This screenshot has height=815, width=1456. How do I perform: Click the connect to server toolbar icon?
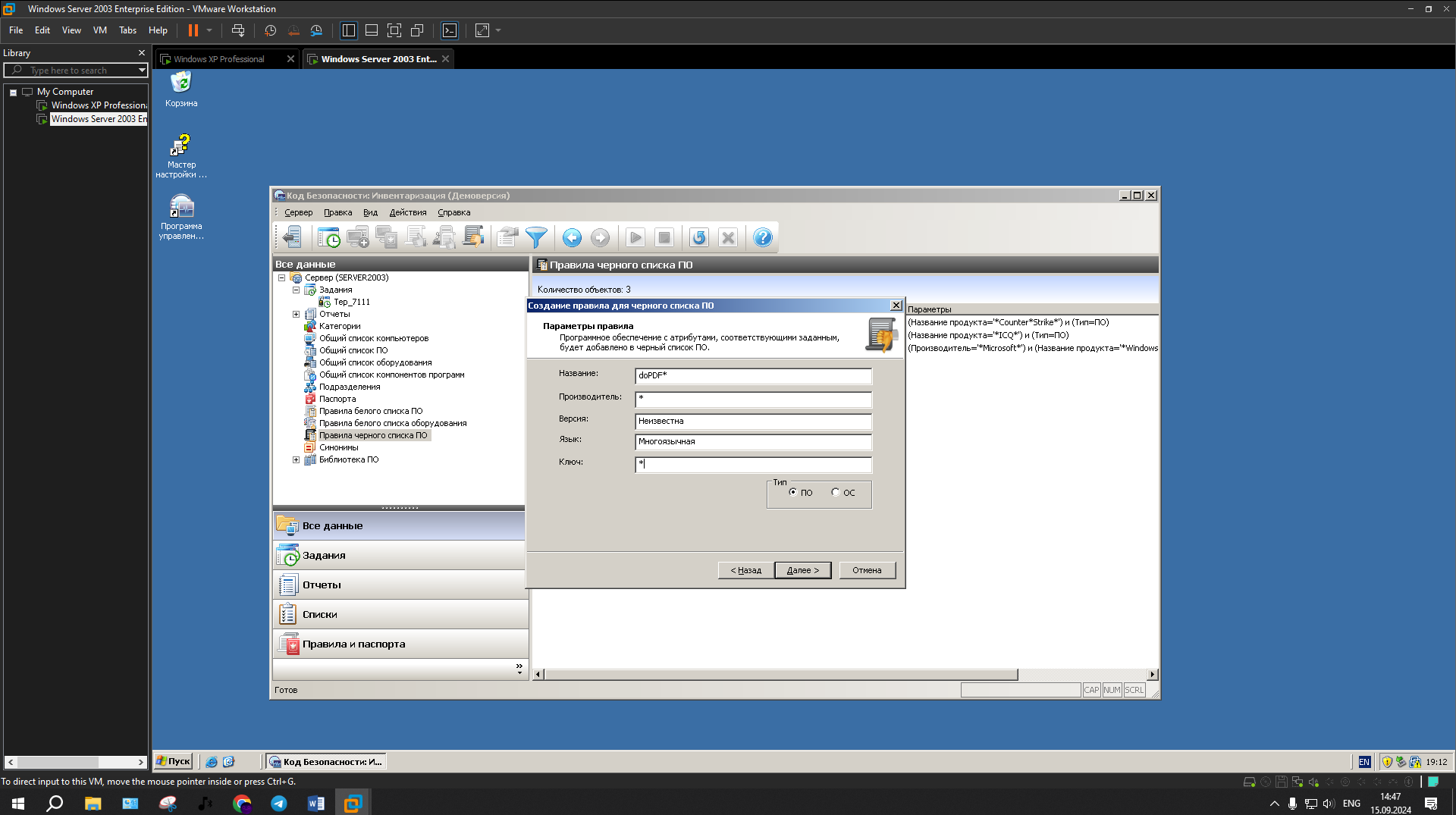[x=292, y=238]
